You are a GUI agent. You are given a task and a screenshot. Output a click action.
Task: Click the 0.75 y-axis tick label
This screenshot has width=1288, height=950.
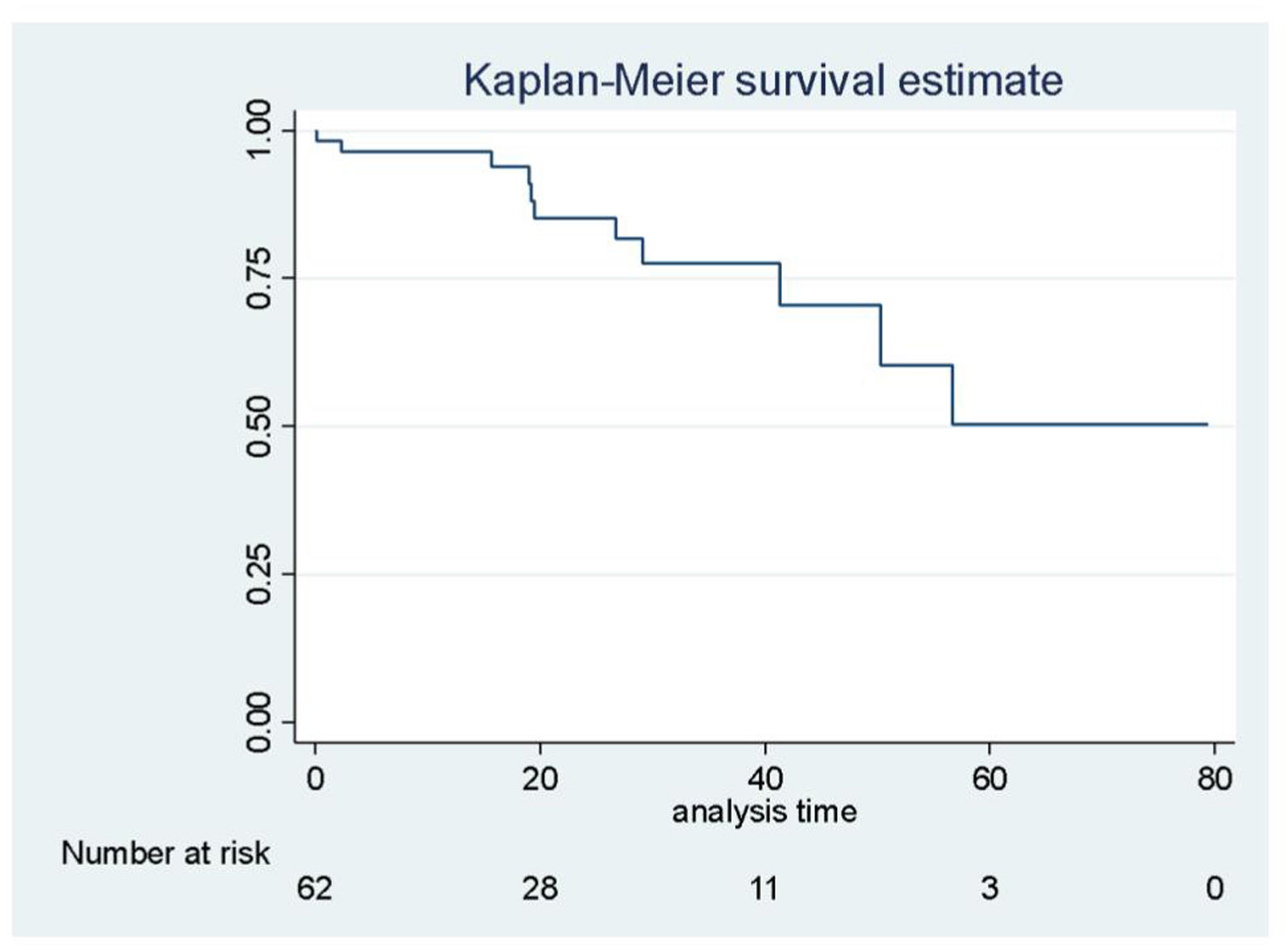tap(258, 278)
